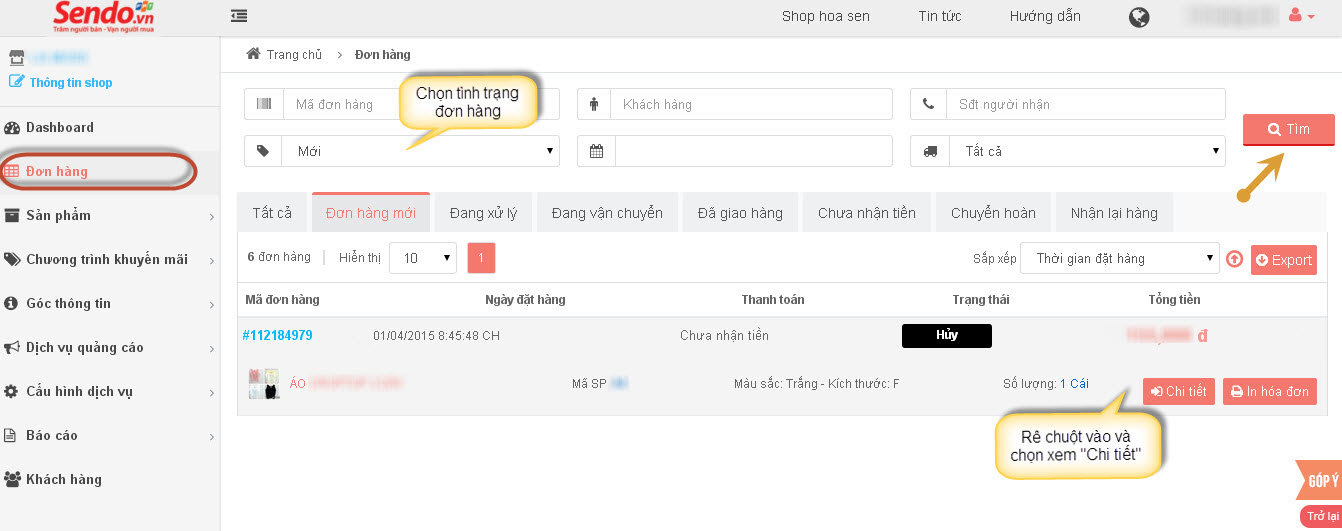This screenshot has width=1342, height=531.
Task: Click the In hóa đơn button
Action: coord(1270,392)
